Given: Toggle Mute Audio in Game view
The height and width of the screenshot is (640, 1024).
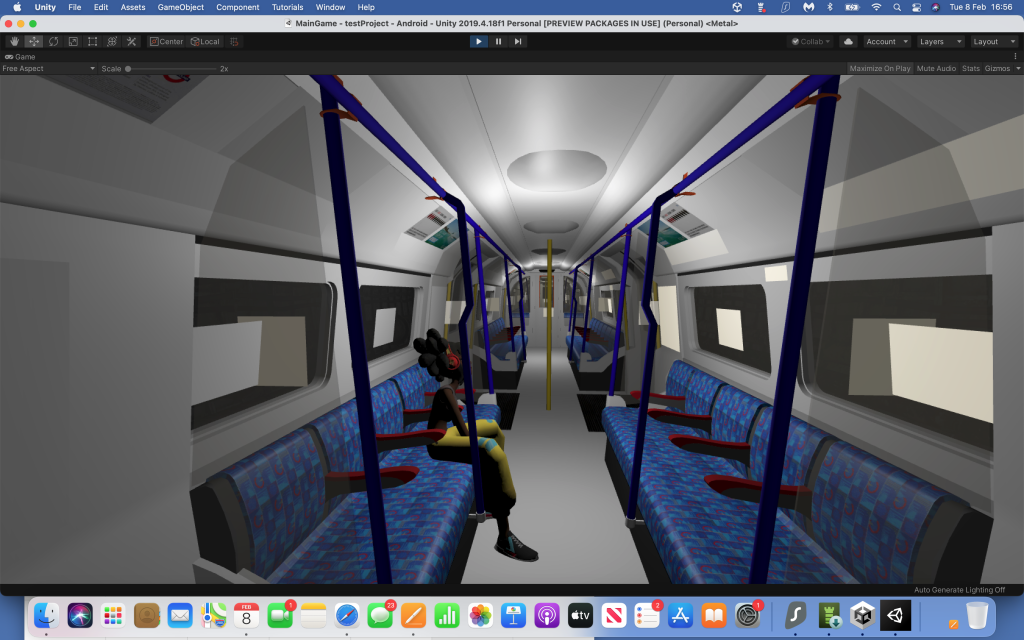Looking at the screenshot, I should pyautogui.click(x=936, y=69).
